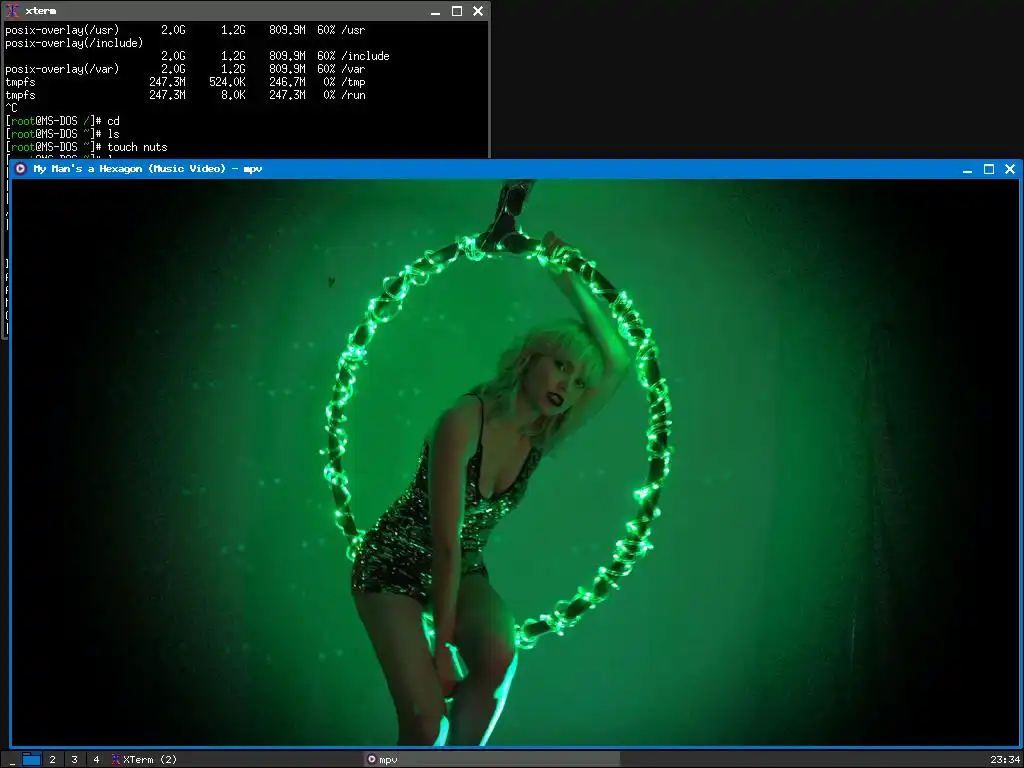The height and width of the screenshot is (768, 1024).
Task: Click the 23:34 clock in the taskbar
Action: [1004, 760]
